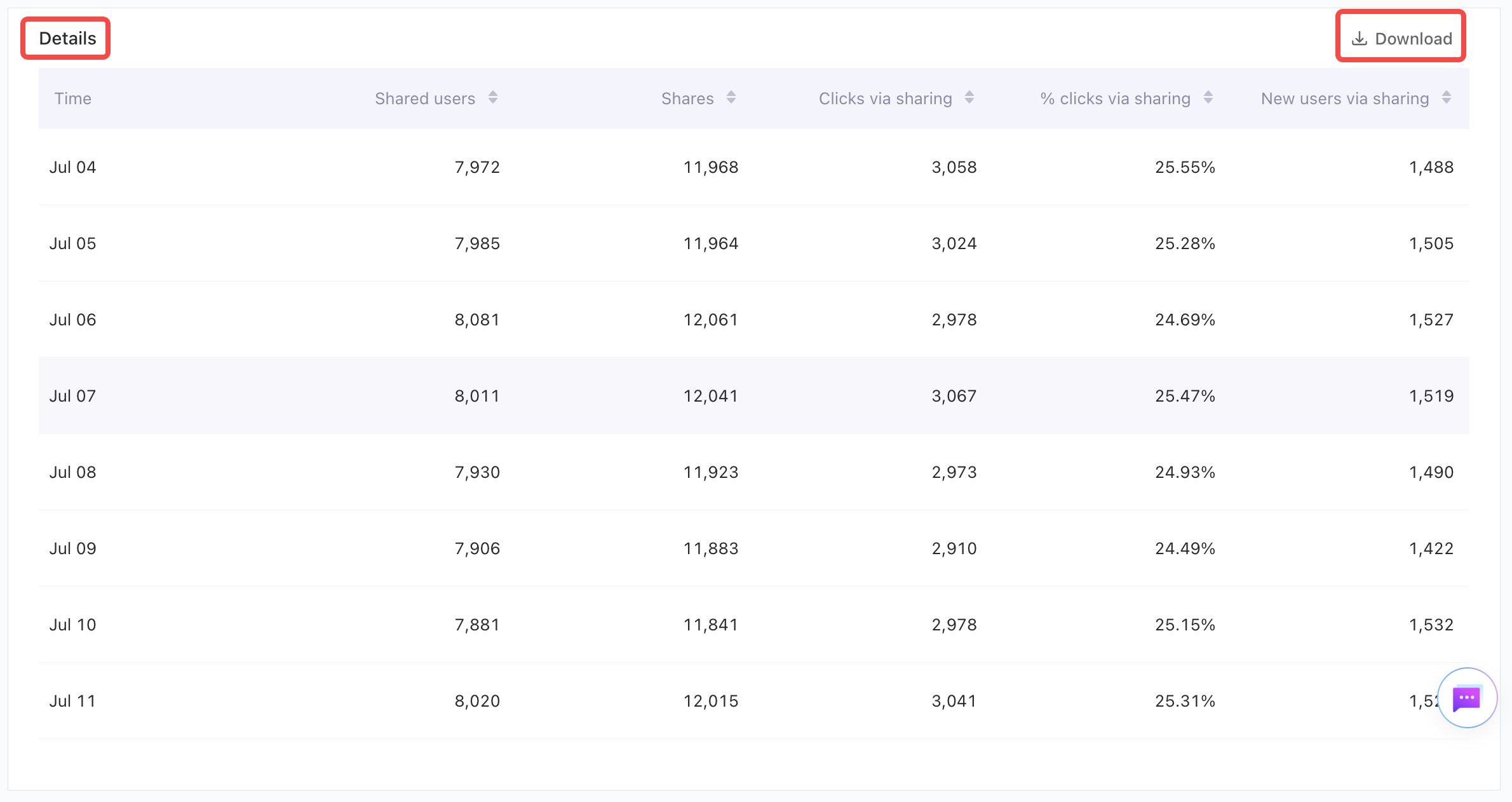Click clicks value 3,041
1512x802 pixels.
(x=954, y=701)
